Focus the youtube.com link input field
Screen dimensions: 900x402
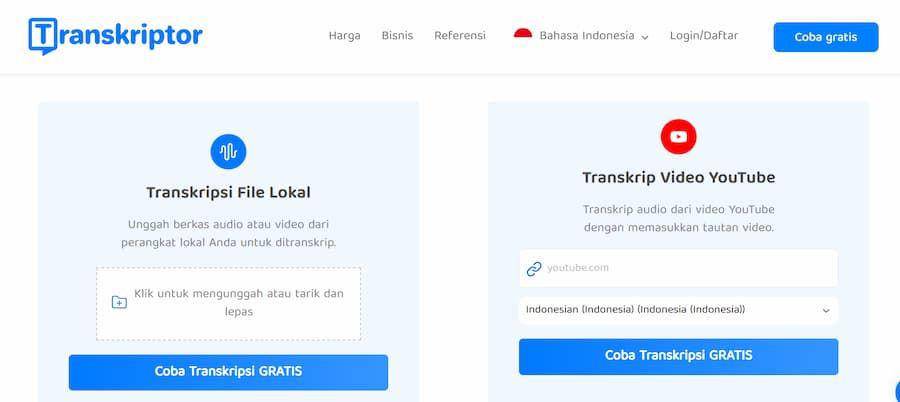point(678,268)
